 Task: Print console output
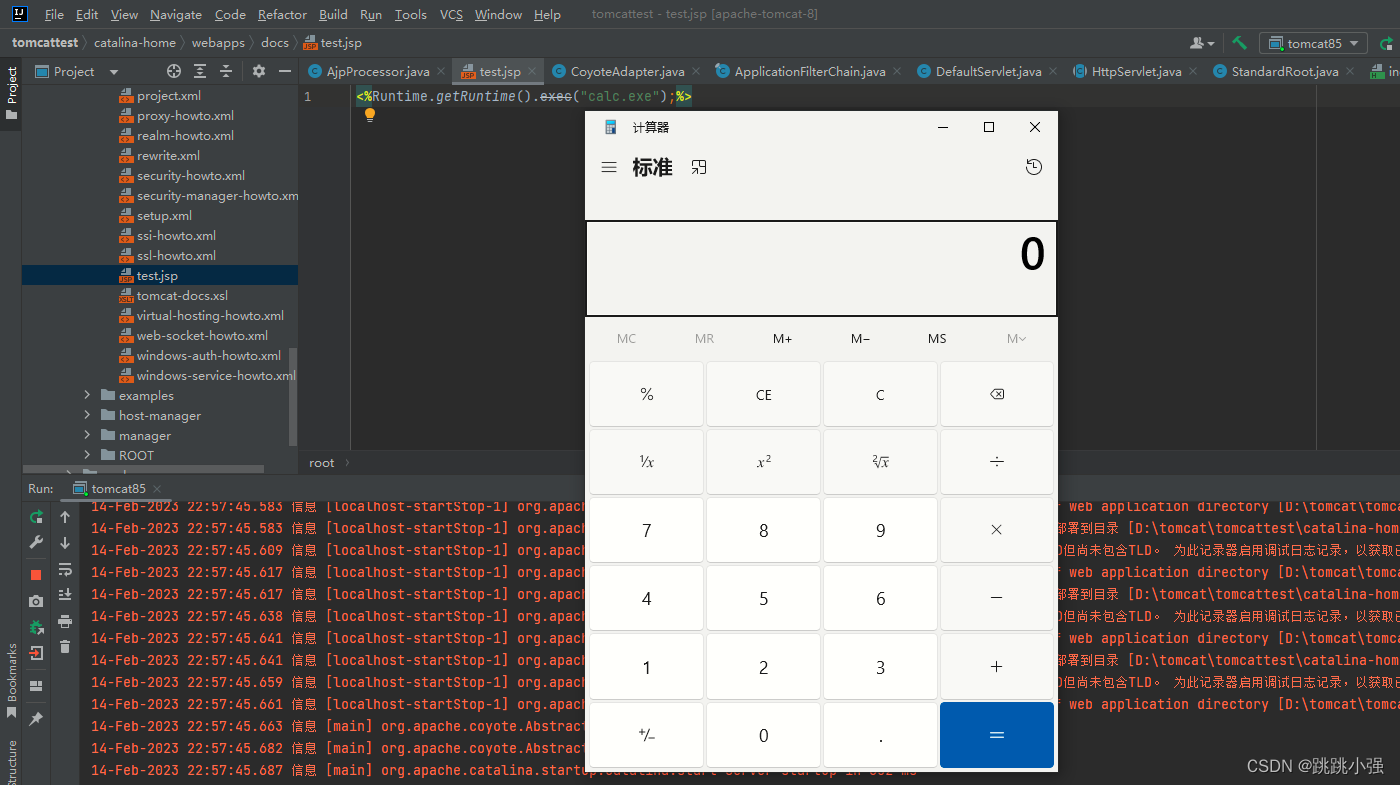pos(65,621)
